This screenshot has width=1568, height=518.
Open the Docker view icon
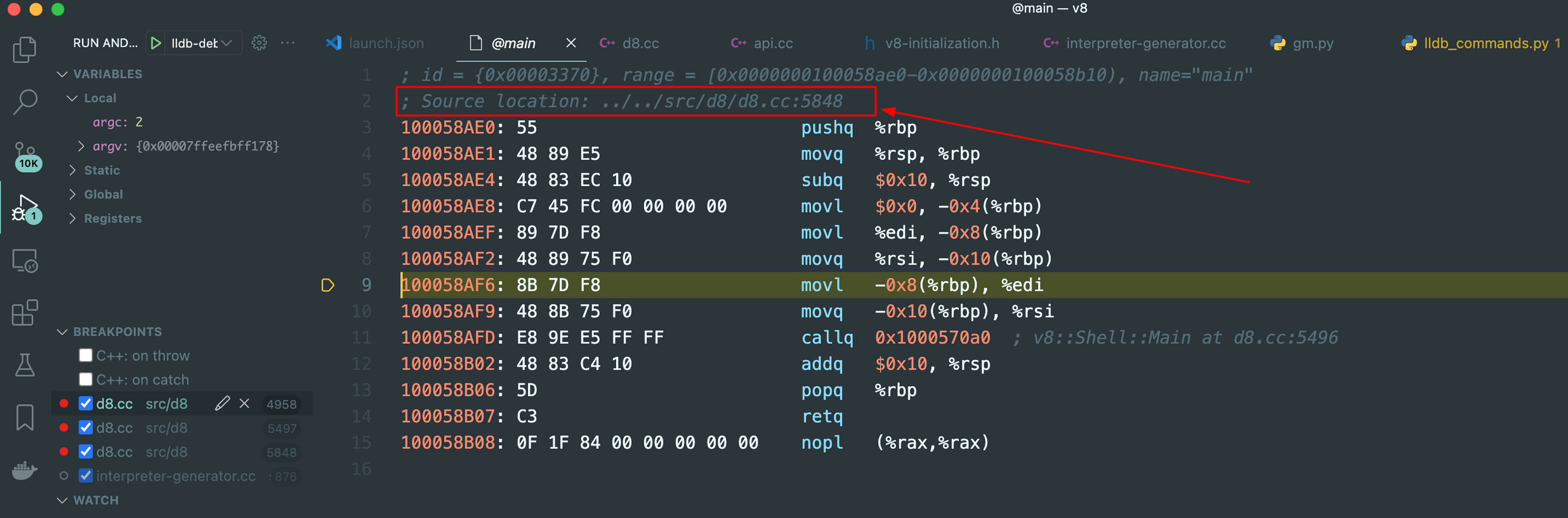[25, 470]
